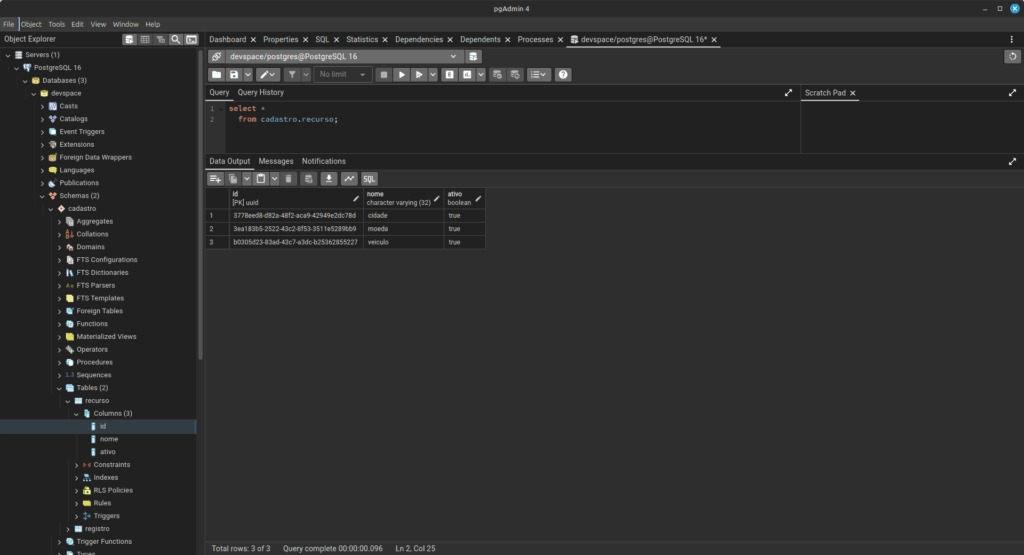The height and width of the screenshot is (555, 1024).
Task: Save data changes to database
Action: (309, 179)
